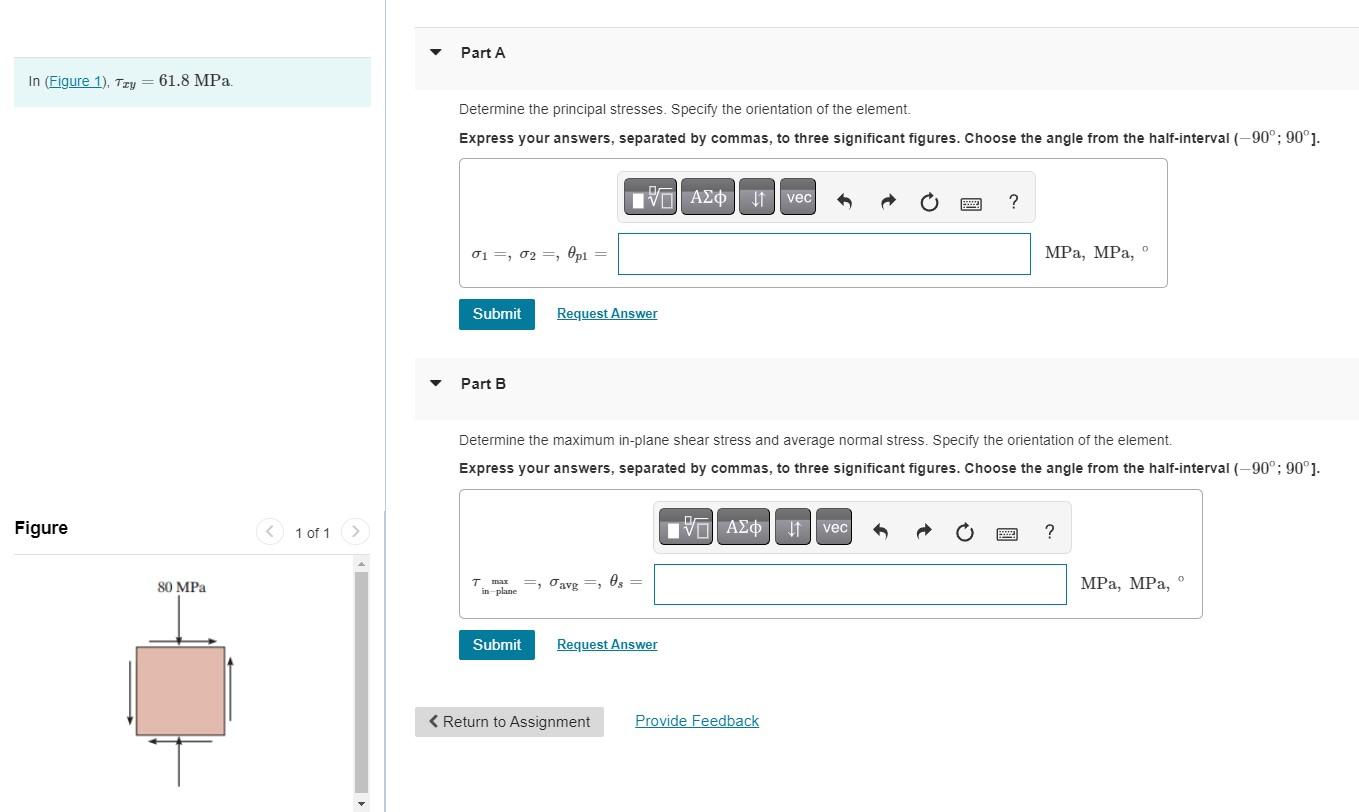Click the figure panel scrollbar down arrow
The height and width of the screenshot is (812, 1359).
360,804
